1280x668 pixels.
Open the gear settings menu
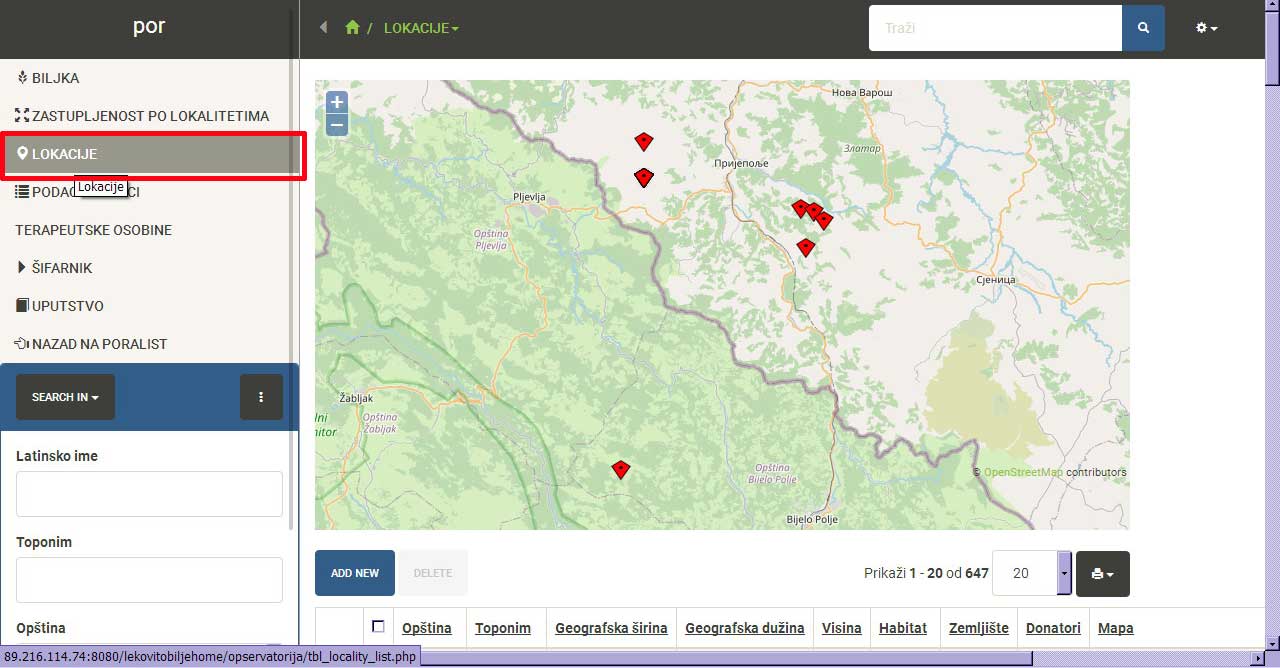click(1206, 28)
